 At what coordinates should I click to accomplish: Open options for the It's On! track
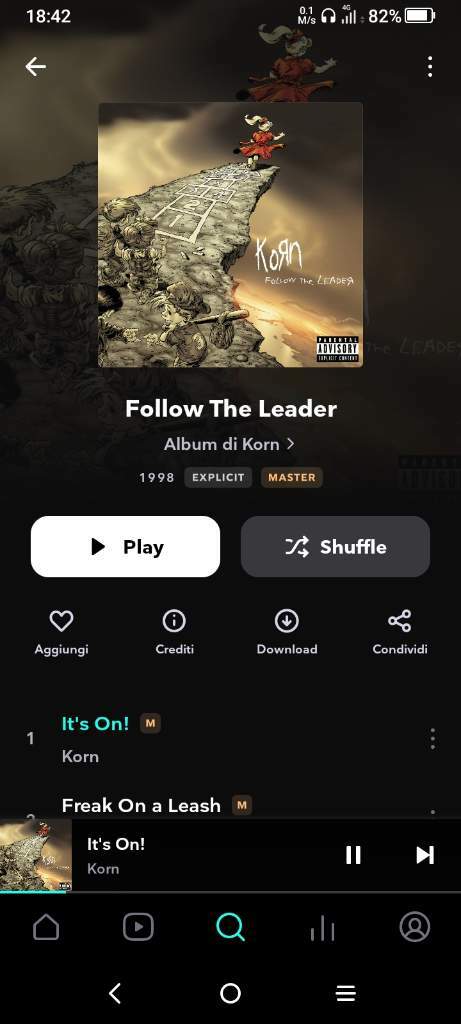coord(432,739)
